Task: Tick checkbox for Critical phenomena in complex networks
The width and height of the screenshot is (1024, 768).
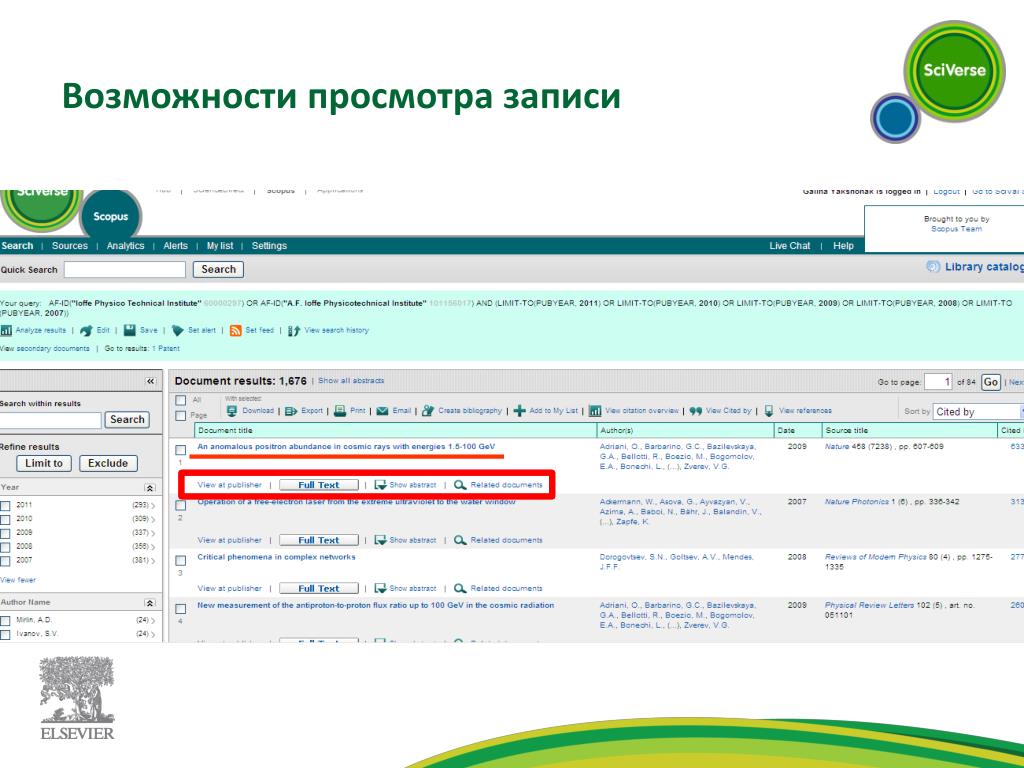Action: [181, 560]
